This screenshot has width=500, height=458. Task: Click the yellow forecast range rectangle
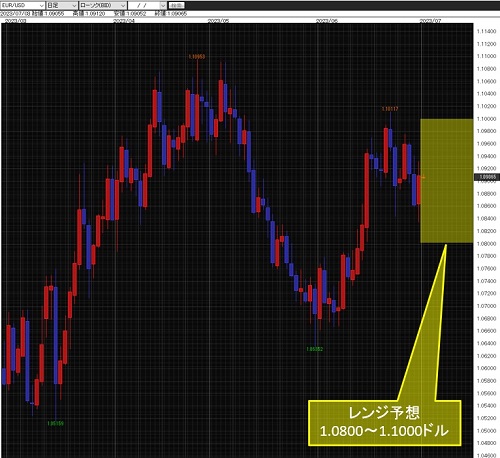coord(447,181)
